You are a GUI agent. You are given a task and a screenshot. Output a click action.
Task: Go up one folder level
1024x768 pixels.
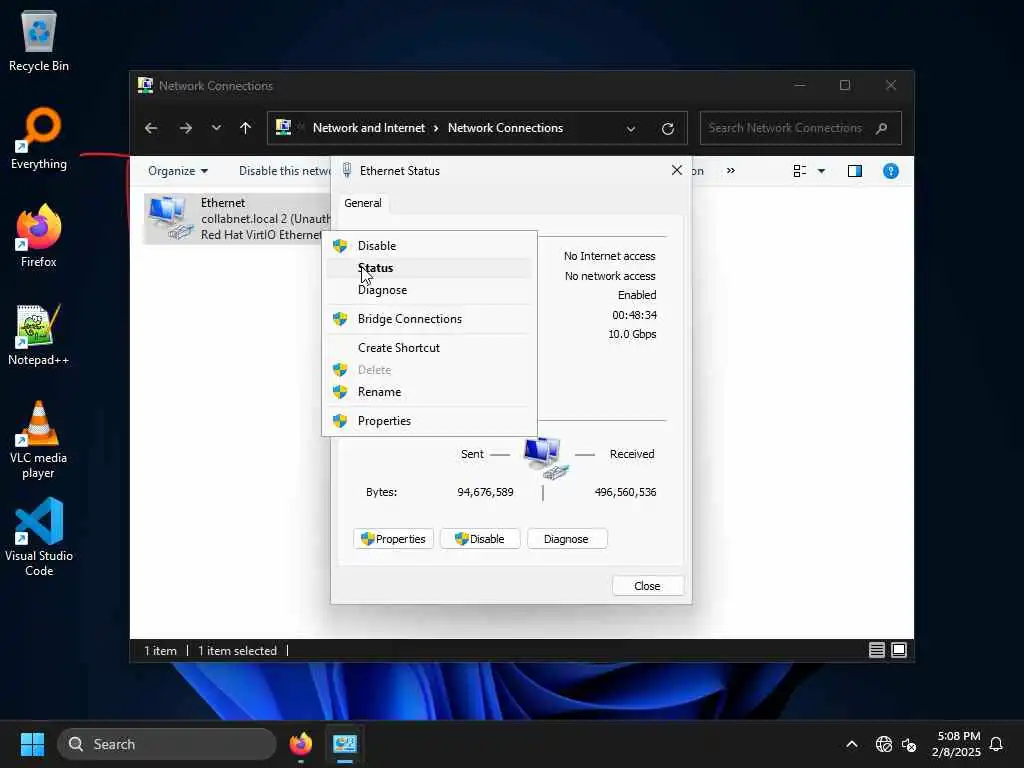point(246,128)
